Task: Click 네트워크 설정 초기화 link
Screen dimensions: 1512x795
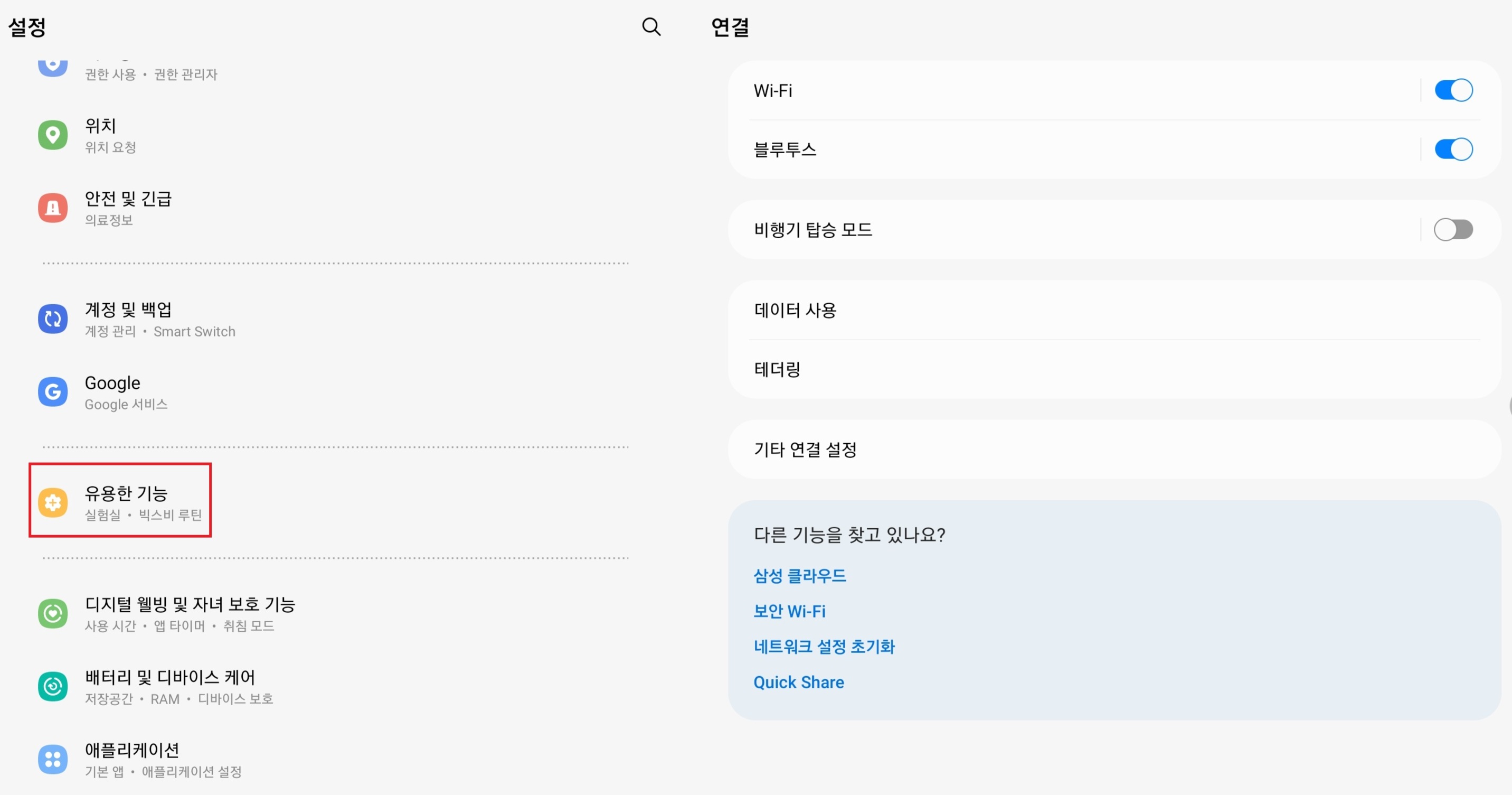Action: click(824, 647)
